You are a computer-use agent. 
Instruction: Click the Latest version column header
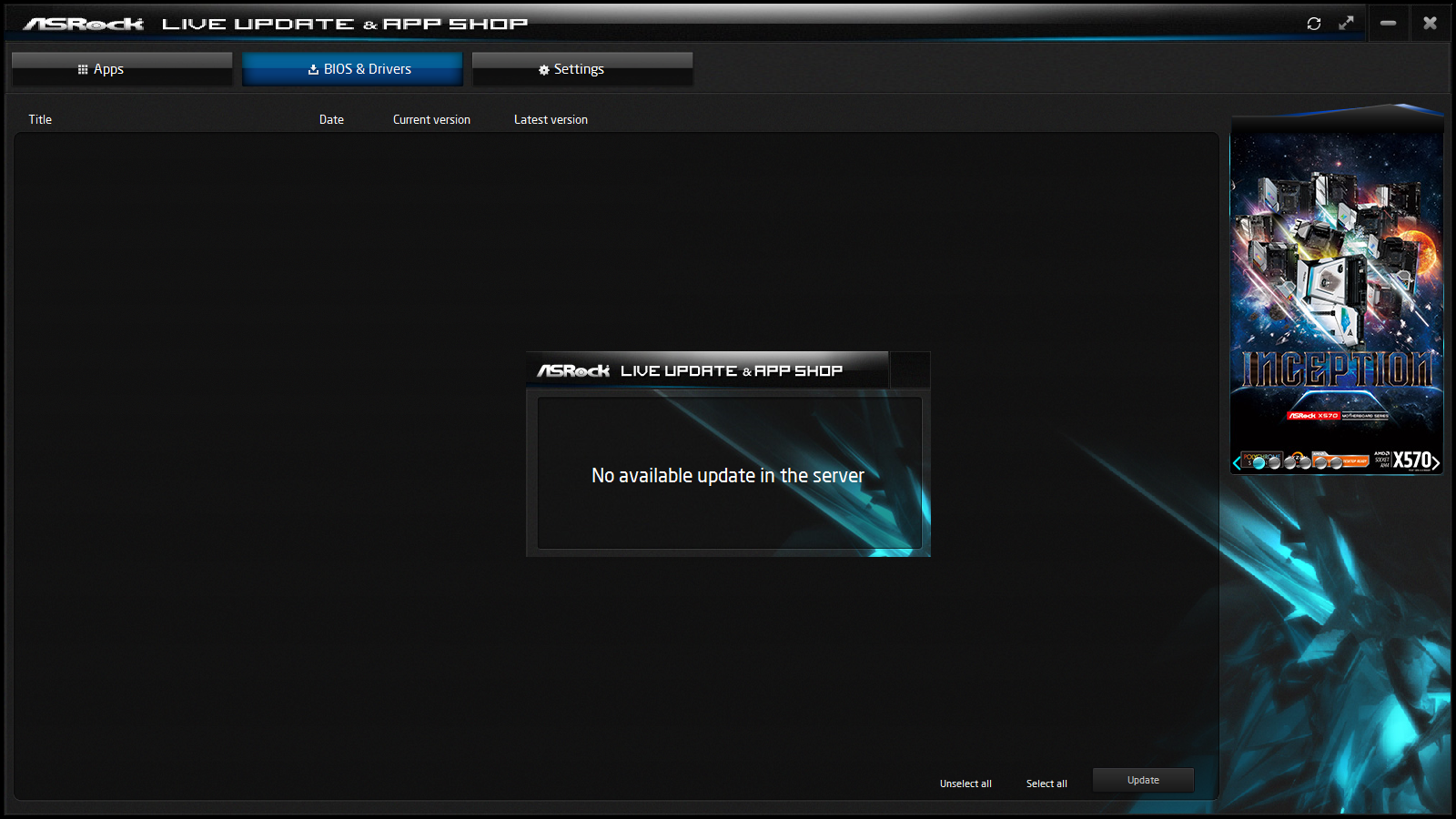[x=551, y=119]
